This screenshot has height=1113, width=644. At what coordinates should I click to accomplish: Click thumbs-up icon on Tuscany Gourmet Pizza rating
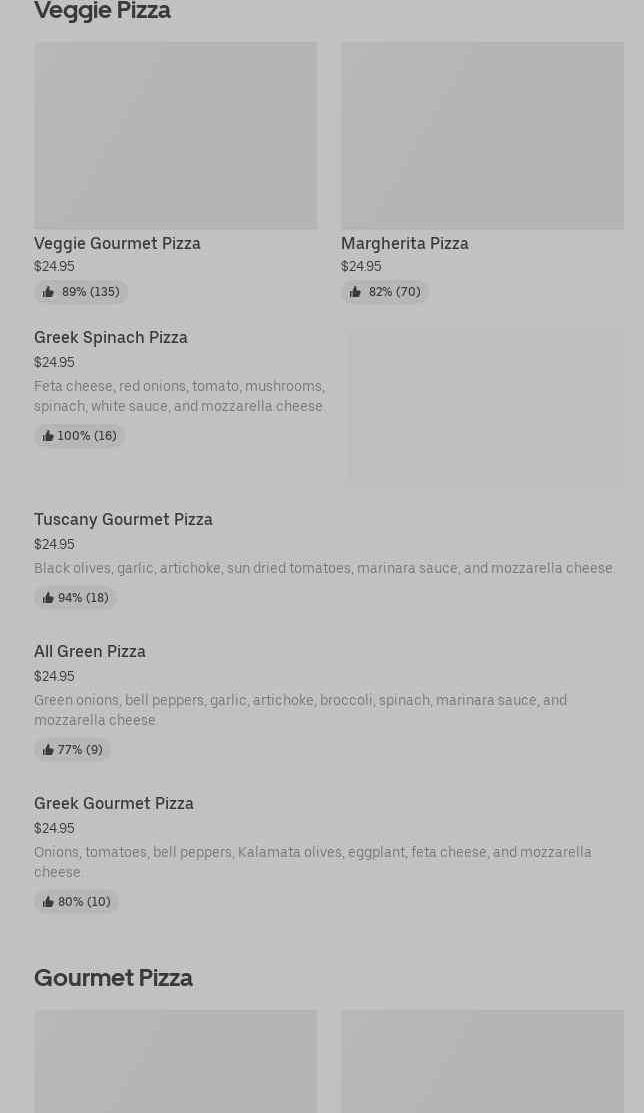tap(48, 598)
